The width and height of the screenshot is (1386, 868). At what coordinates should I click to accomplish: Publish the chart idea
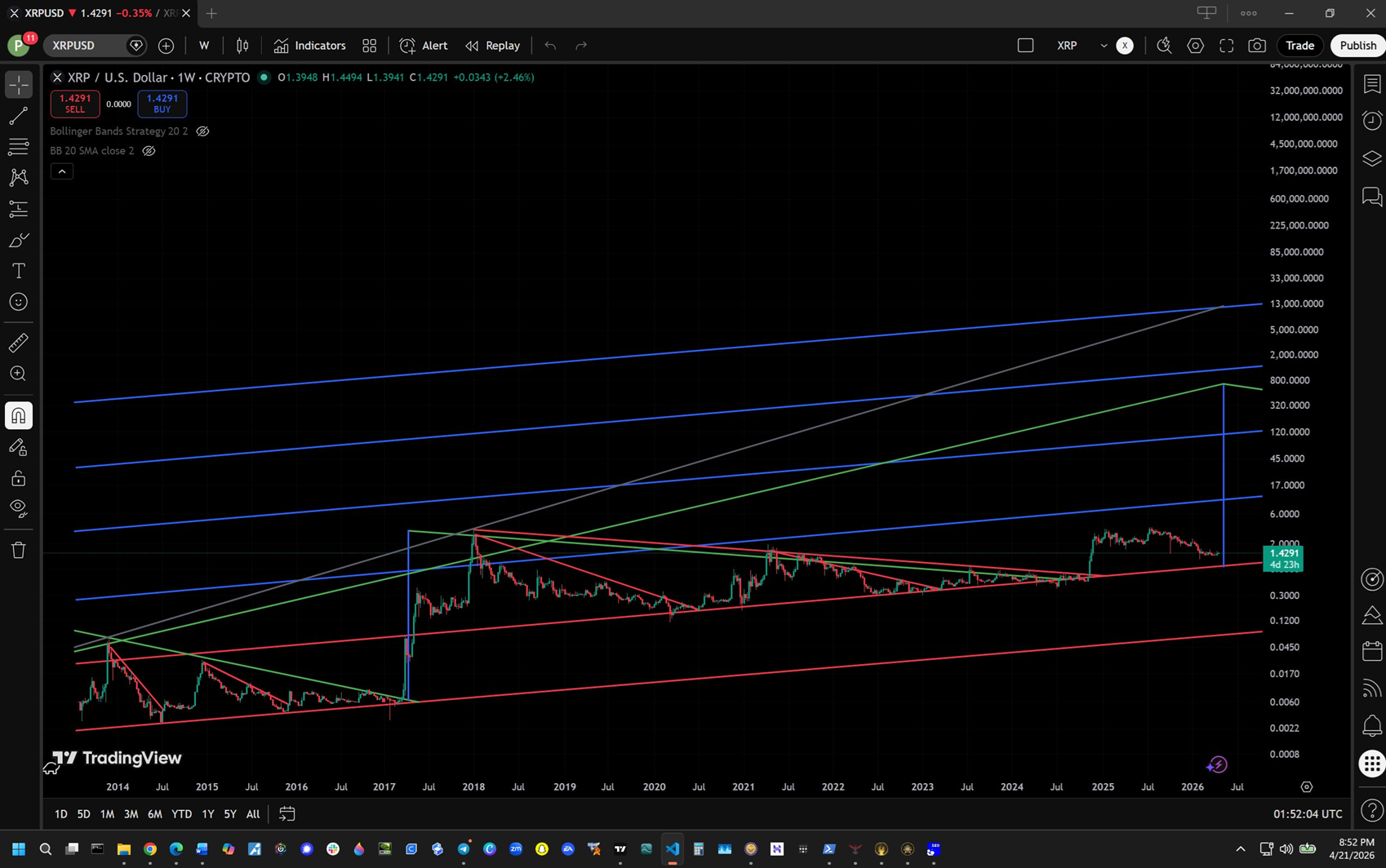point(1358,46)
